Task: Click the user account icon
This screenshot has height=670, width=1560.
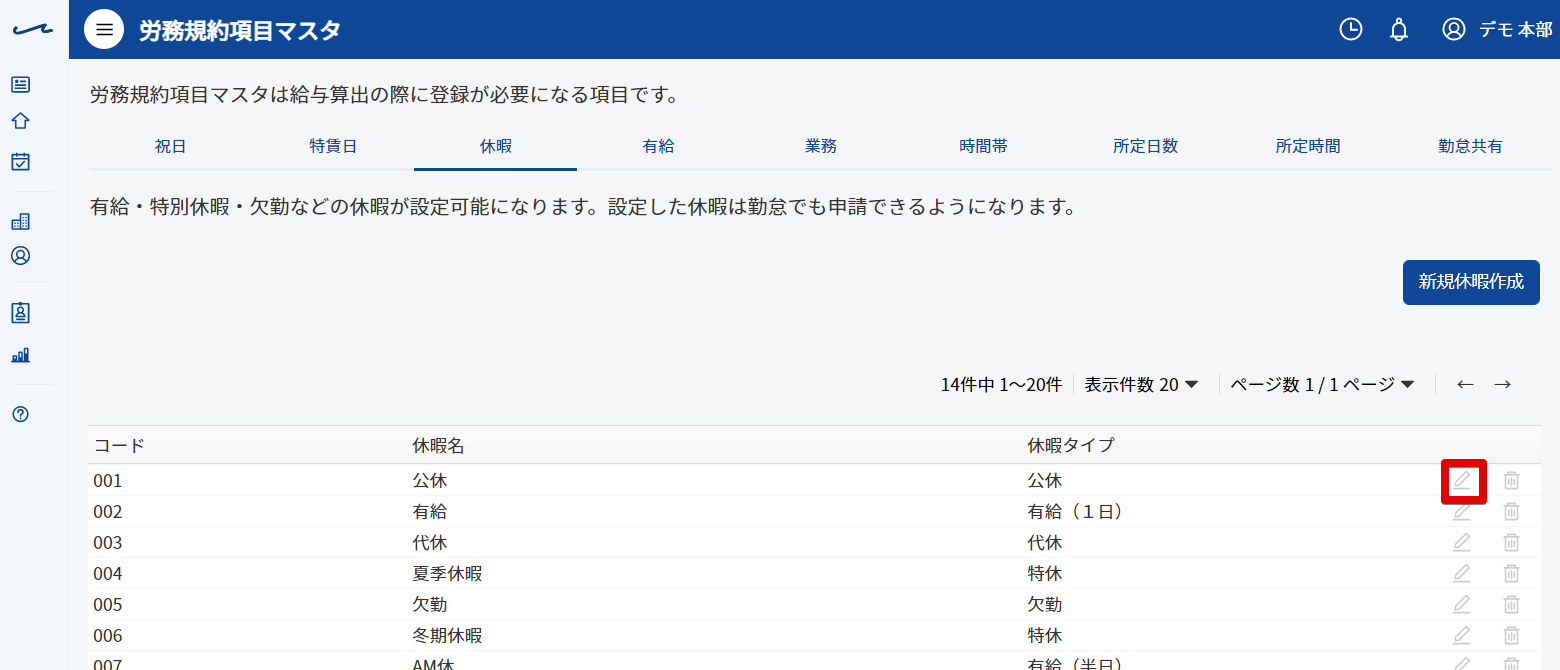Action: [1454, 29]
